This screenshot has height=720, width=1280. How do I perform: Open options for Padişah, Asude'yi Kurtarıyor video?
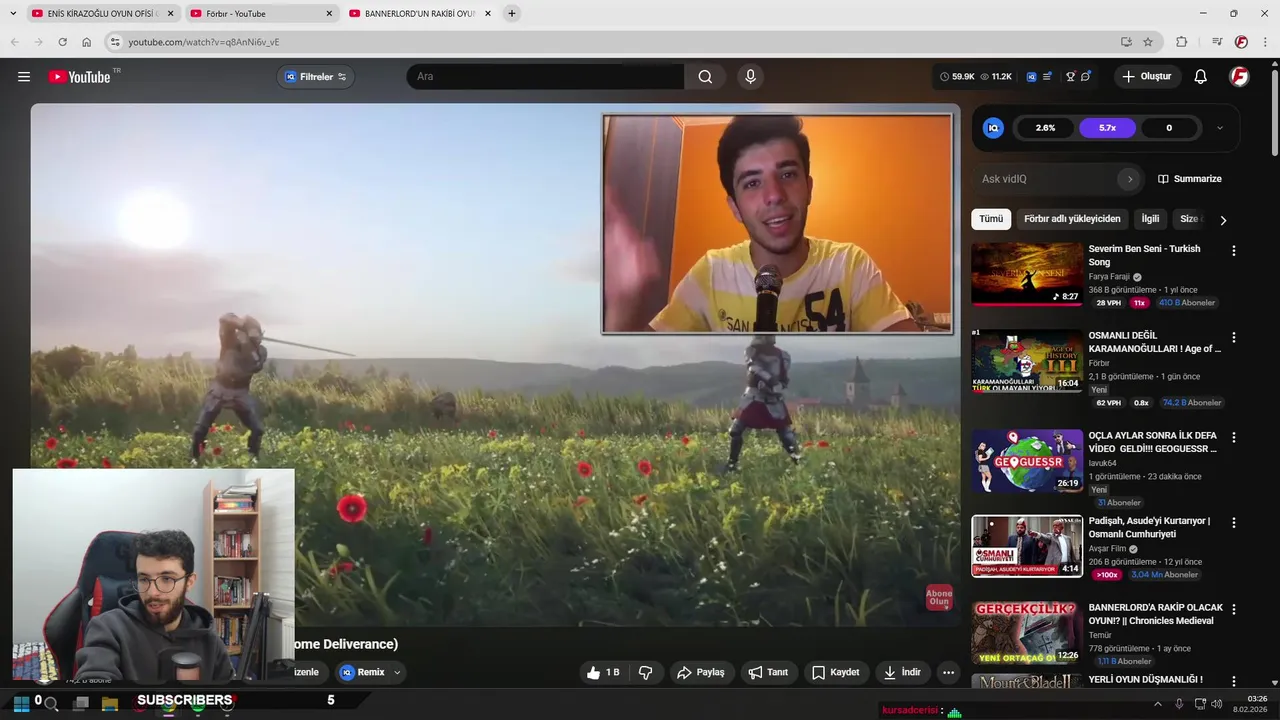(x=1233, y=523)
